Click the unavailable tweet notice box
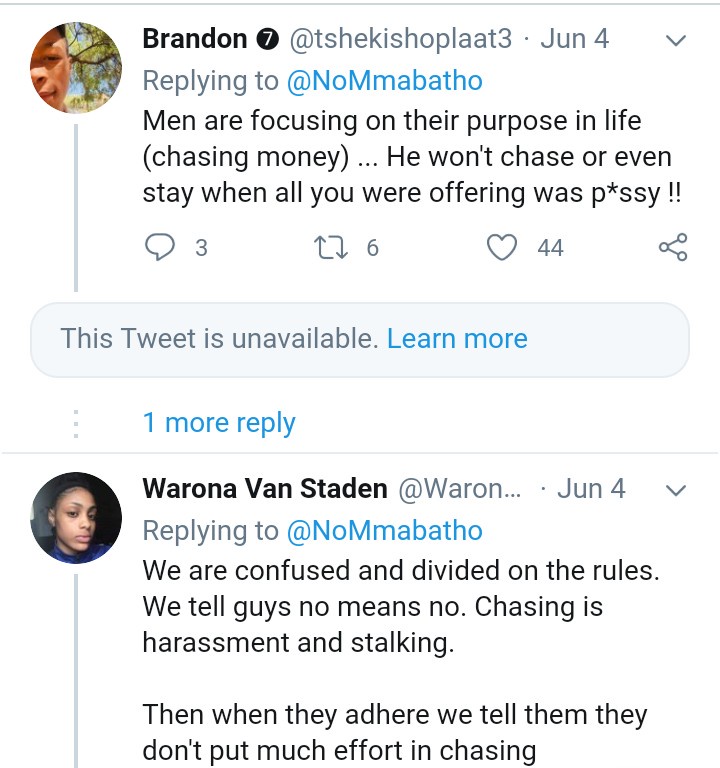This screenshot has width=720, height=768. tap(220, 340)
